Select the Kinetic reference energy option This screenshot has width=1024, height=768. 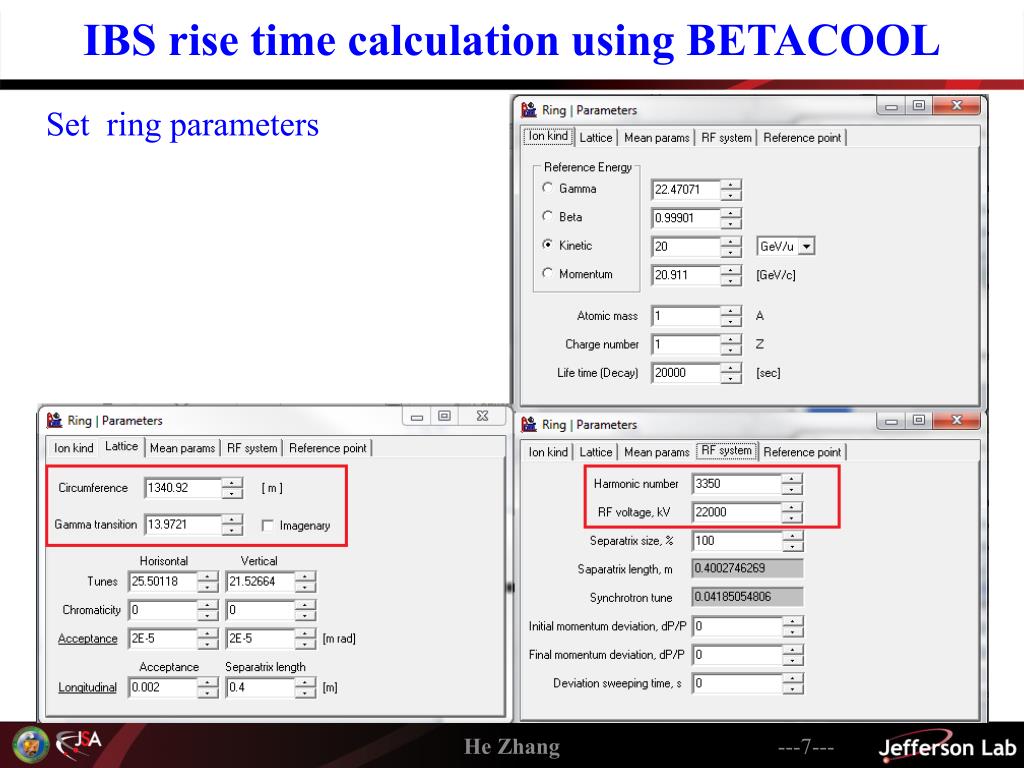[547, 245]
